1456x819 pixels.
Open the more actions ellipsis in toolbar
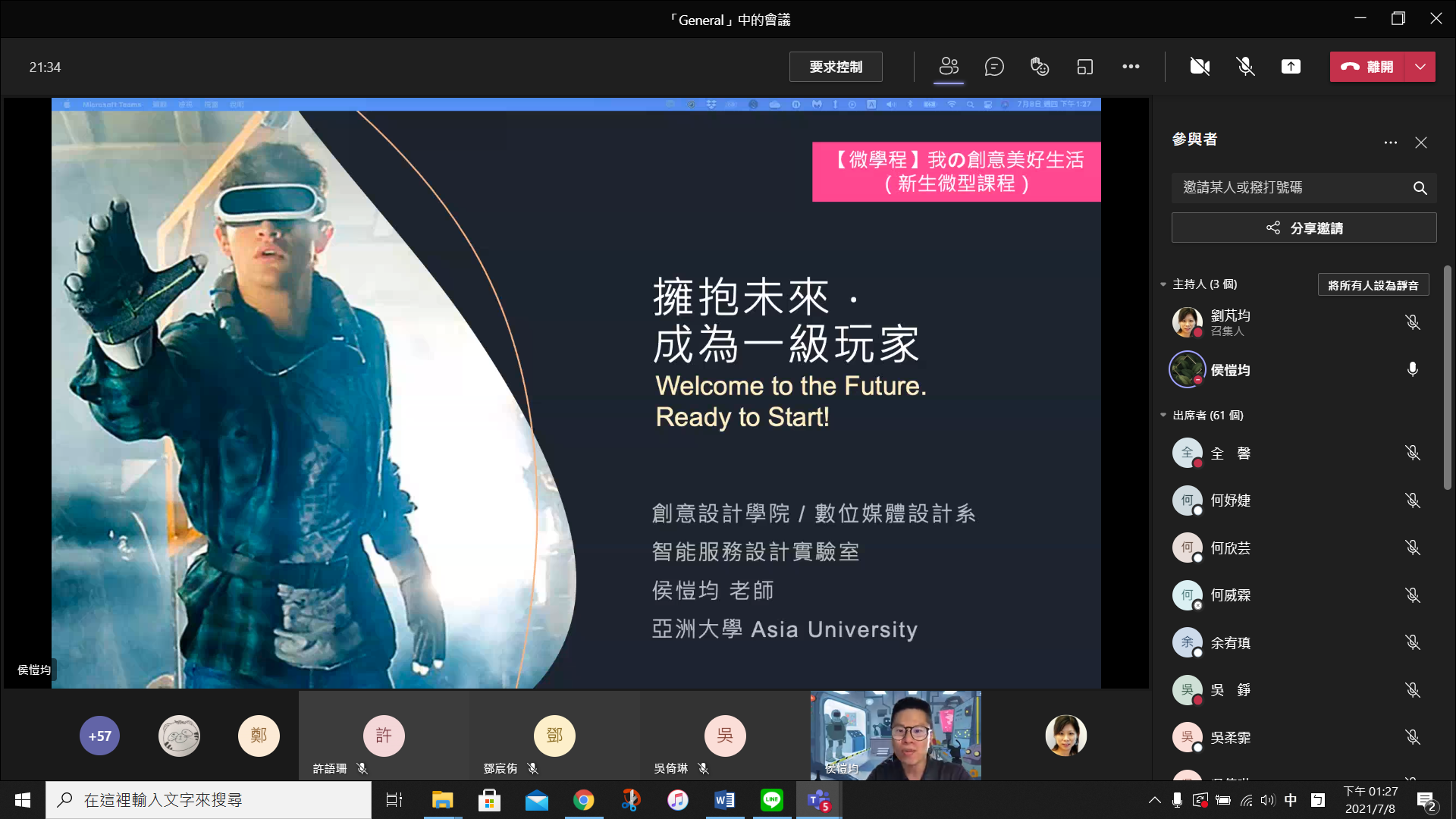click(x=1131, y=67)
